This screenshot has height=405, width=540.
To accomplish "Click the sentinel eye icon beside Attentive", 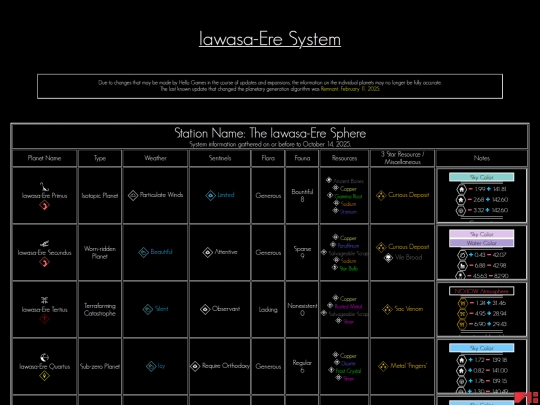I will coord(208,252).
